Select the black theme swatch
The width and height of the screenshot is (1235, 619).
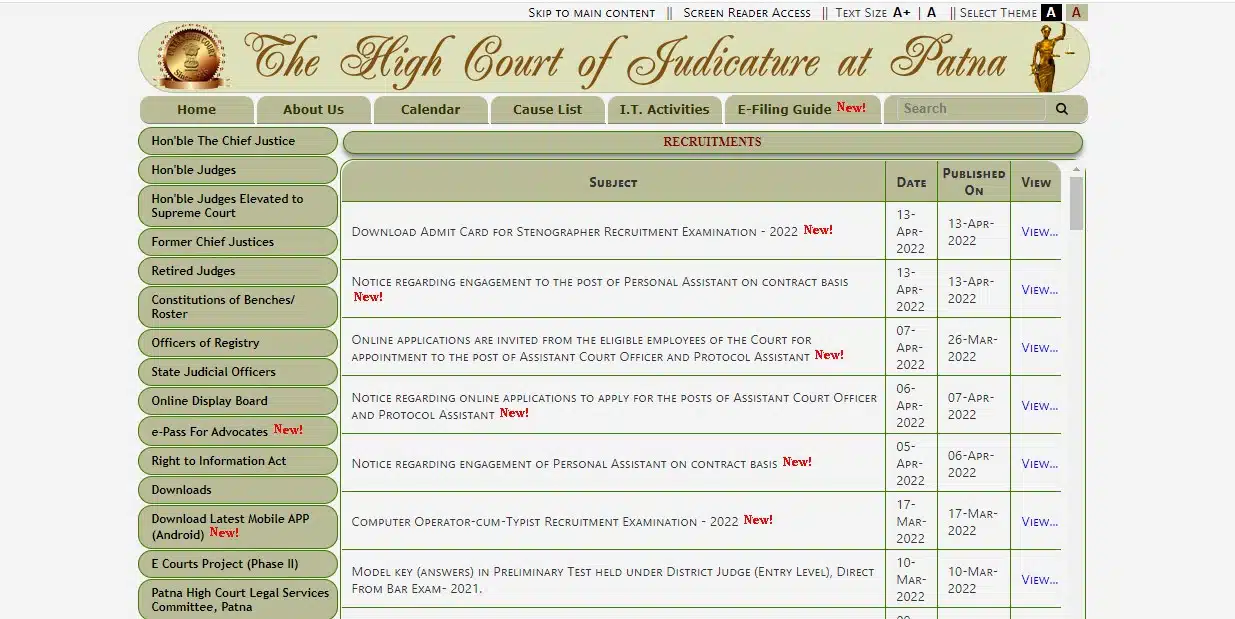point(1051,12)
